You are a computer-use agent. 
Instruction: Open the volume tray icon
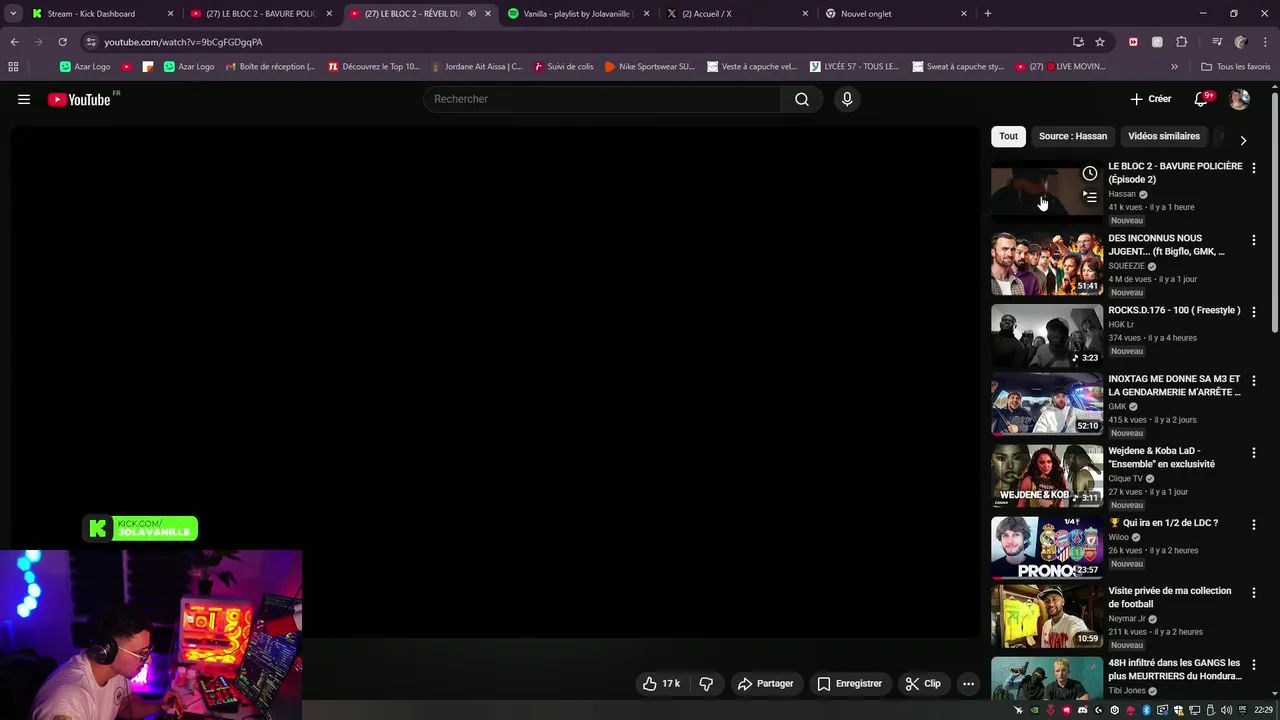1226,710
